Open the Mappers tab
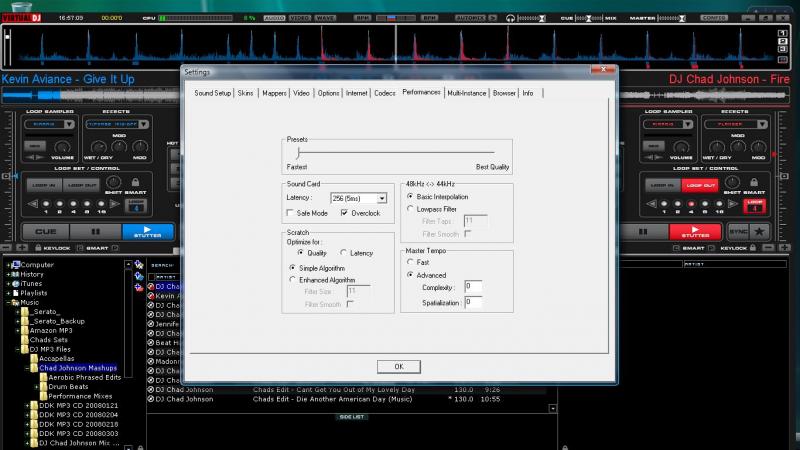This screenshot has width=800, height=450. 274,93
